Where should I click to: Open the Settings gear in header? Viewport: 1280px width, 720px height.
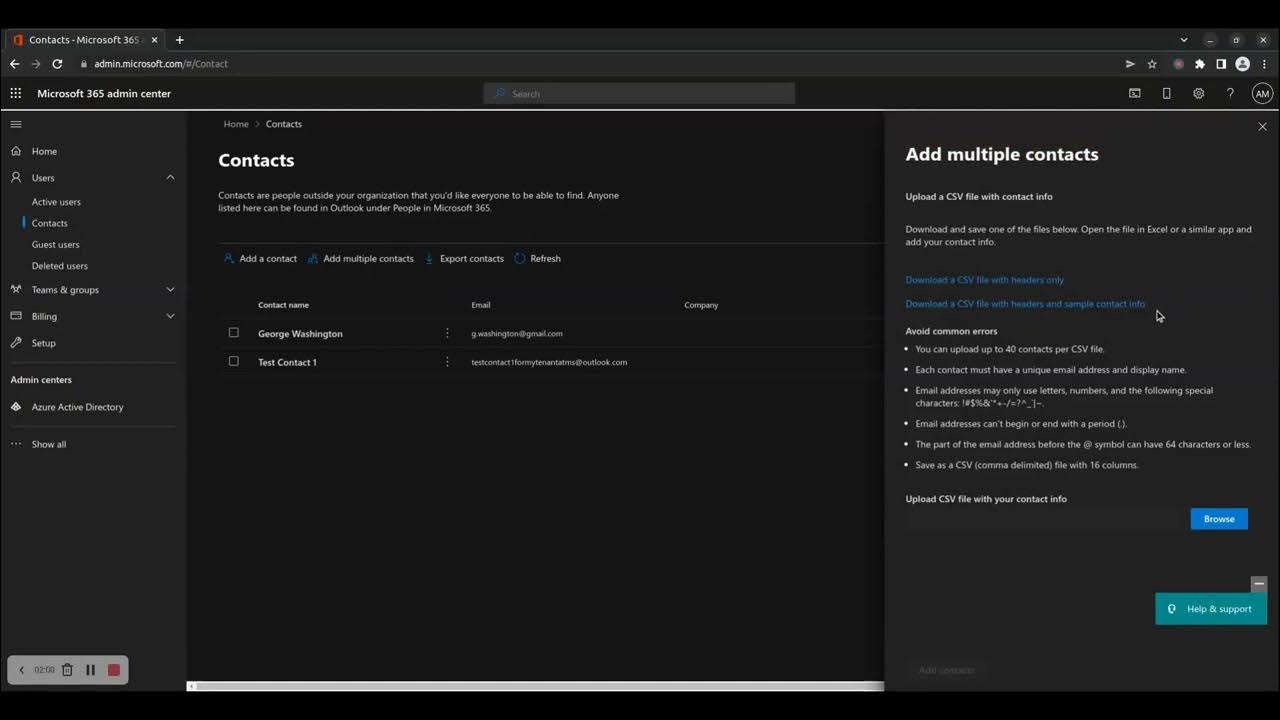1198,93
